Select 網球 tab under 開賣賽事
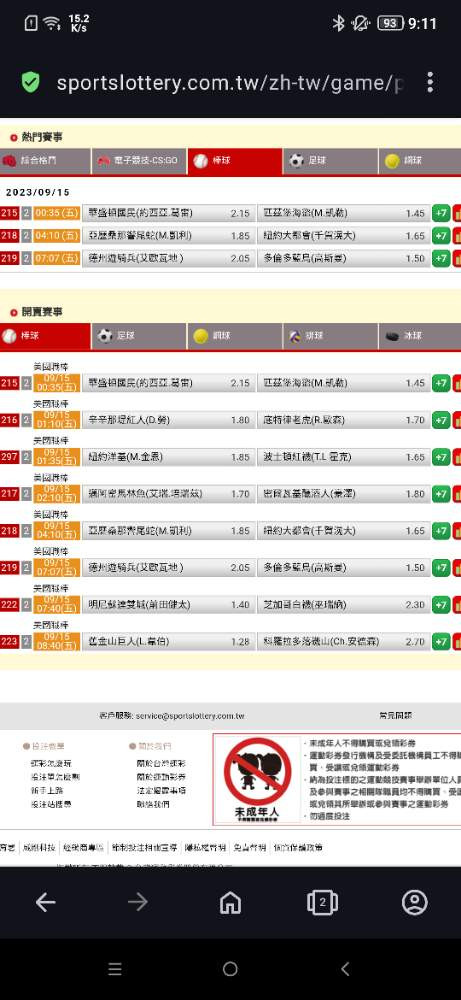Screen dimensions: 461x1000 pos(235,335)
